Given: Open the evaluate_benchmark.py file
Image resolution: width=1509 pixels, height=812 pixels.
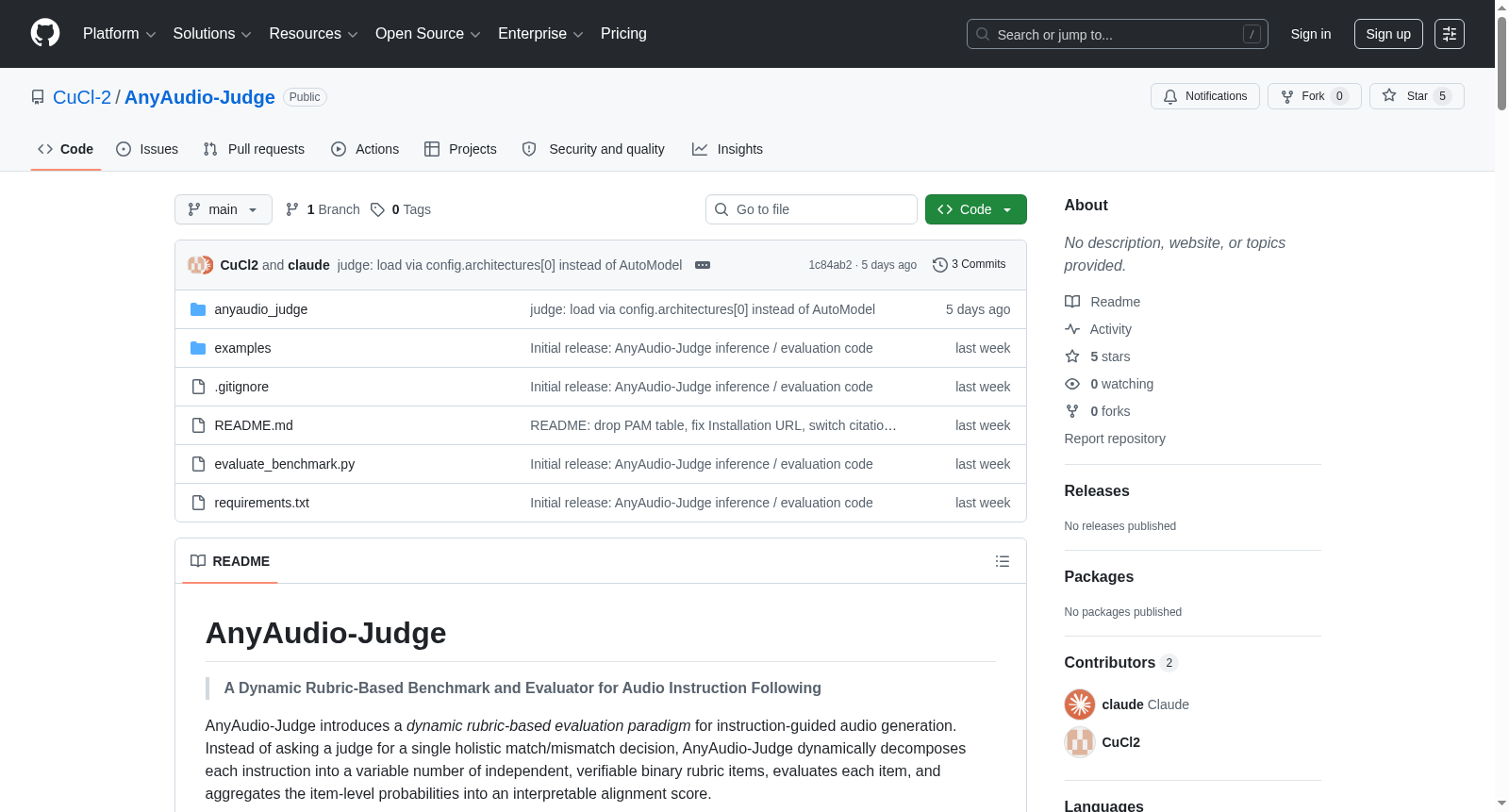Looking at the screenshot, I should [x=285, y=464].
